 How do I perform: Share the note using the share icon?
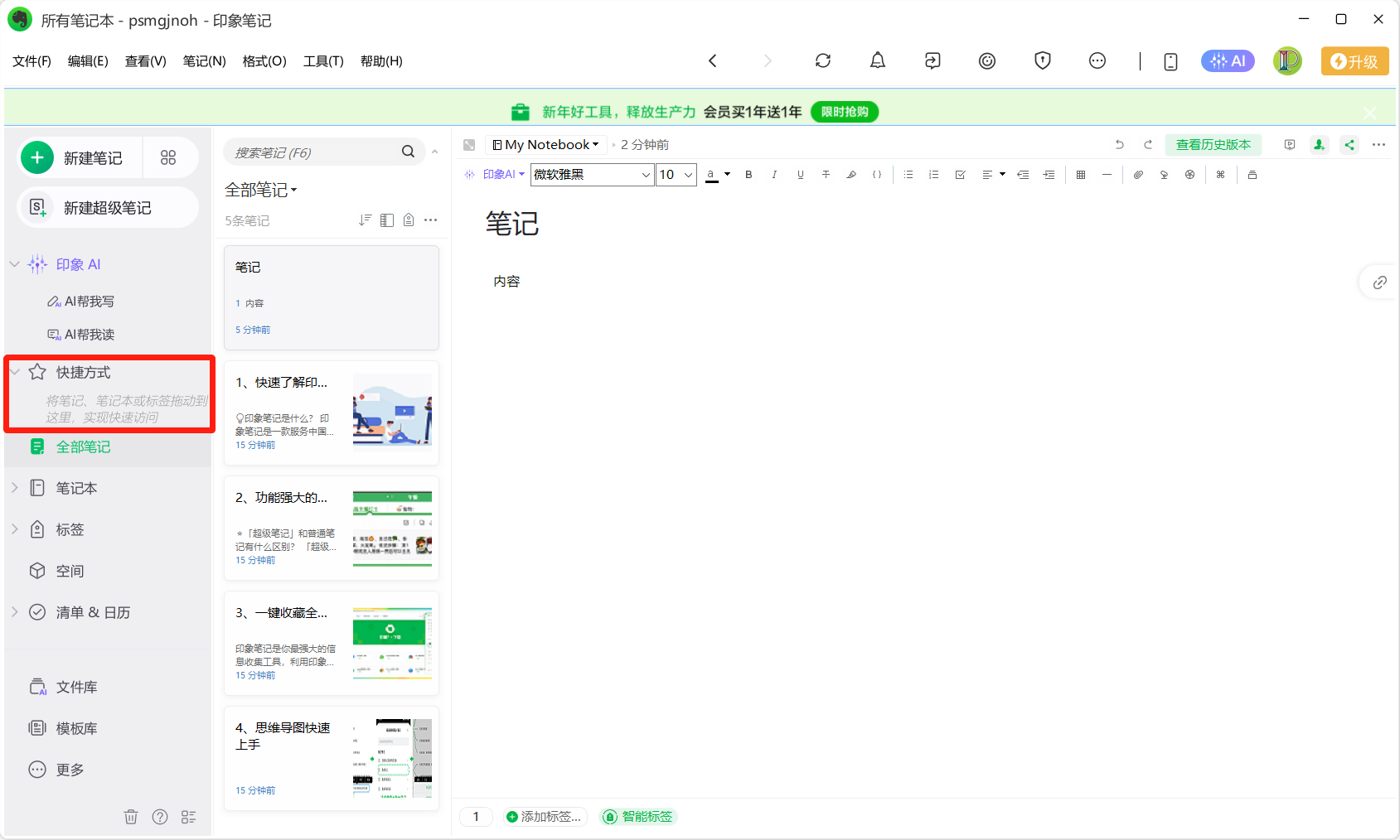point(1349,144)
